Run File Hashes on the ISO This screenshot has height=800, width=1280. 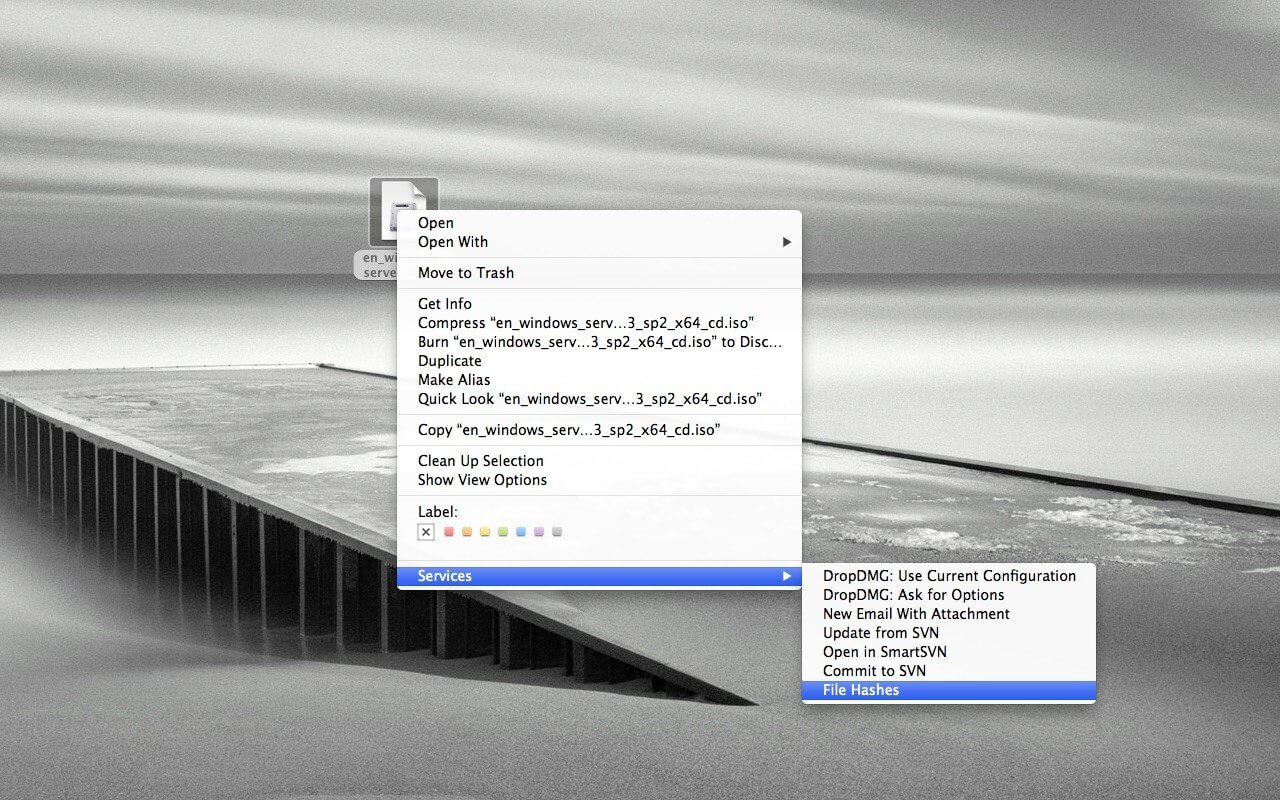click(x=860, y=689)
